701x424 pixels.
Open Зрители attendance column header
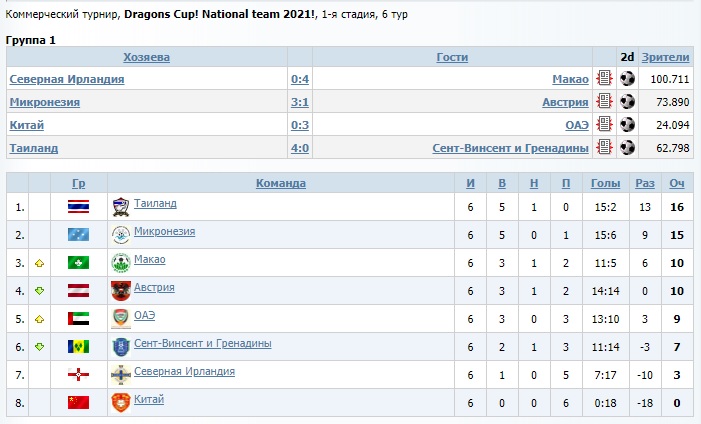[665, 57]
